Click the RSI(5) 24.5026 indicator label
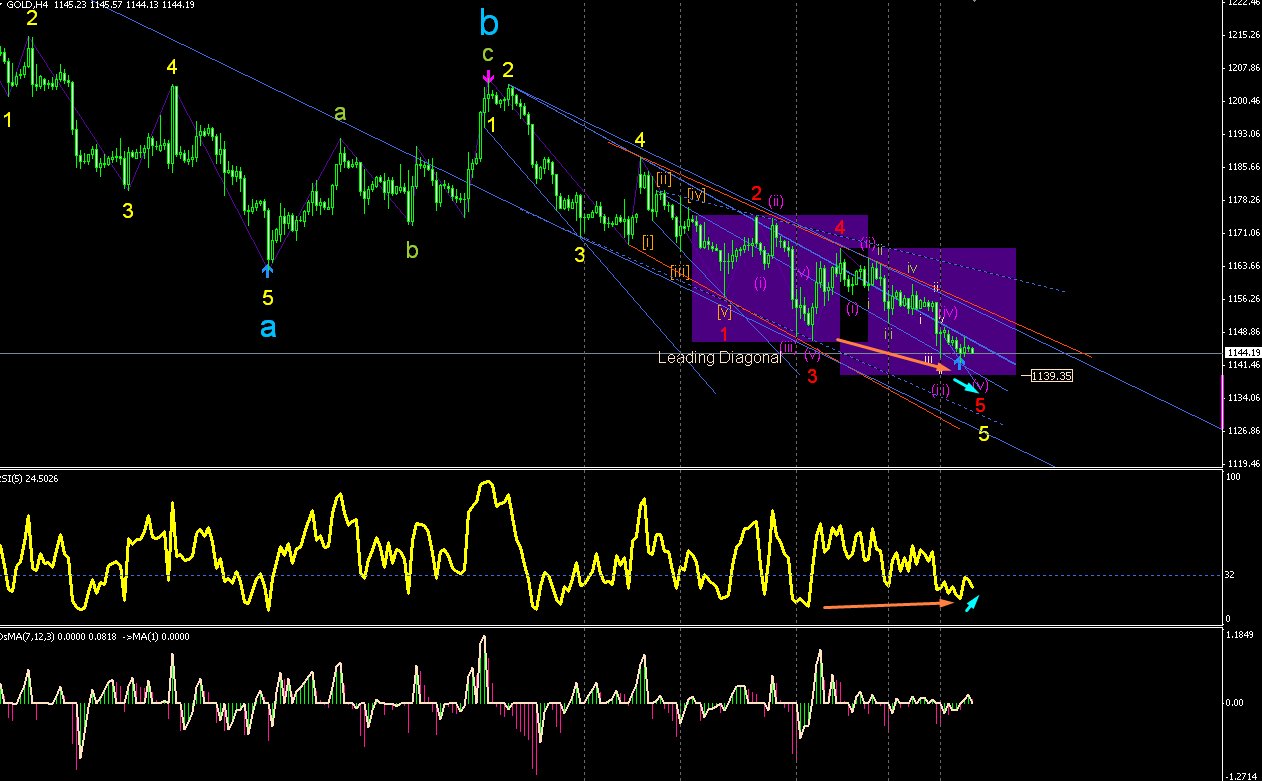Screen dimensions: 1262x781 click(x=30, y=477)
